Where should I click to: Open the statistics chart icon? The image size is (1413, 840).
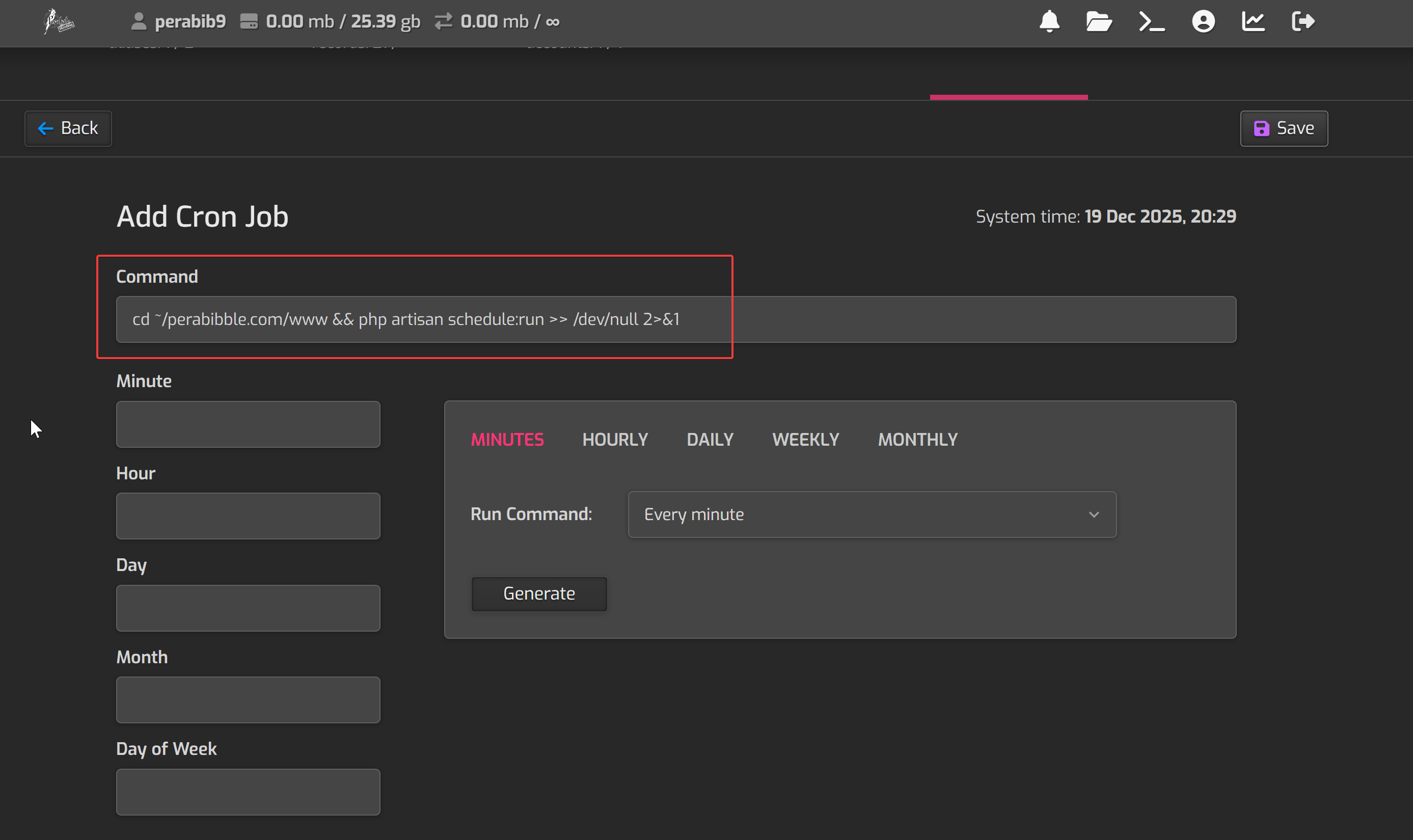point(1253,21)
